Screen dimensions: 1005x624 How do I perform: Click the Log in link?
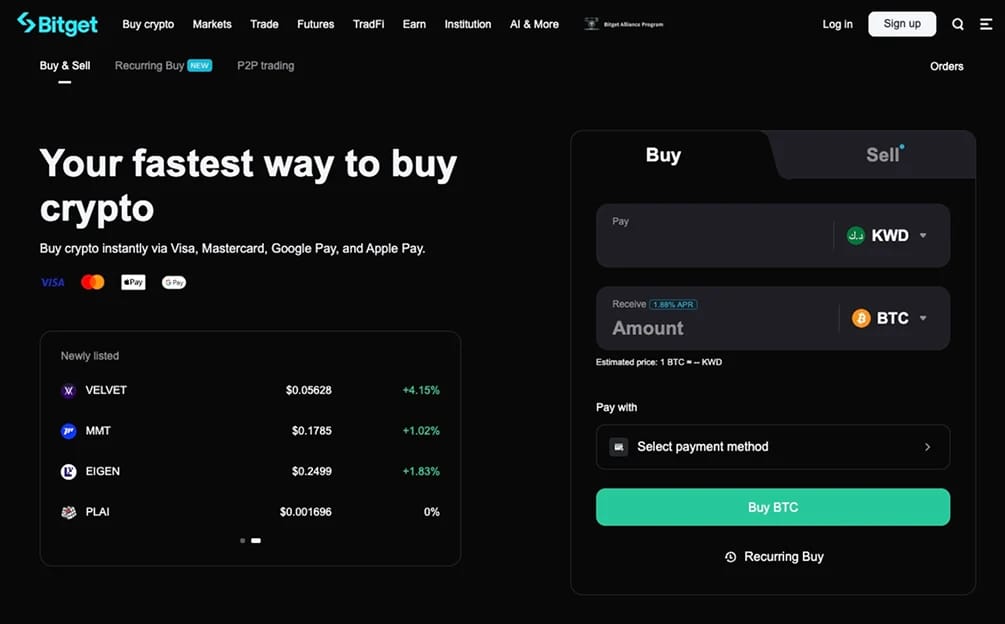[x=838, y=24]
